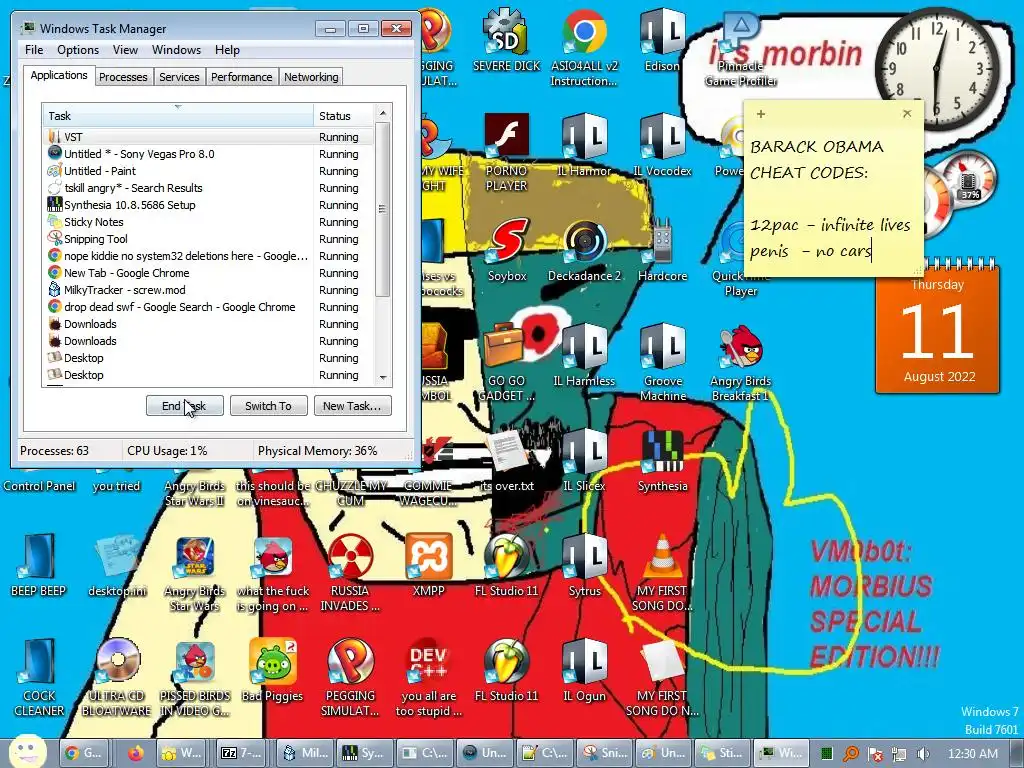Click the Switch To button
This screenshot has width=1024, height=768.
pyautogui.click(x=268, y=406)
